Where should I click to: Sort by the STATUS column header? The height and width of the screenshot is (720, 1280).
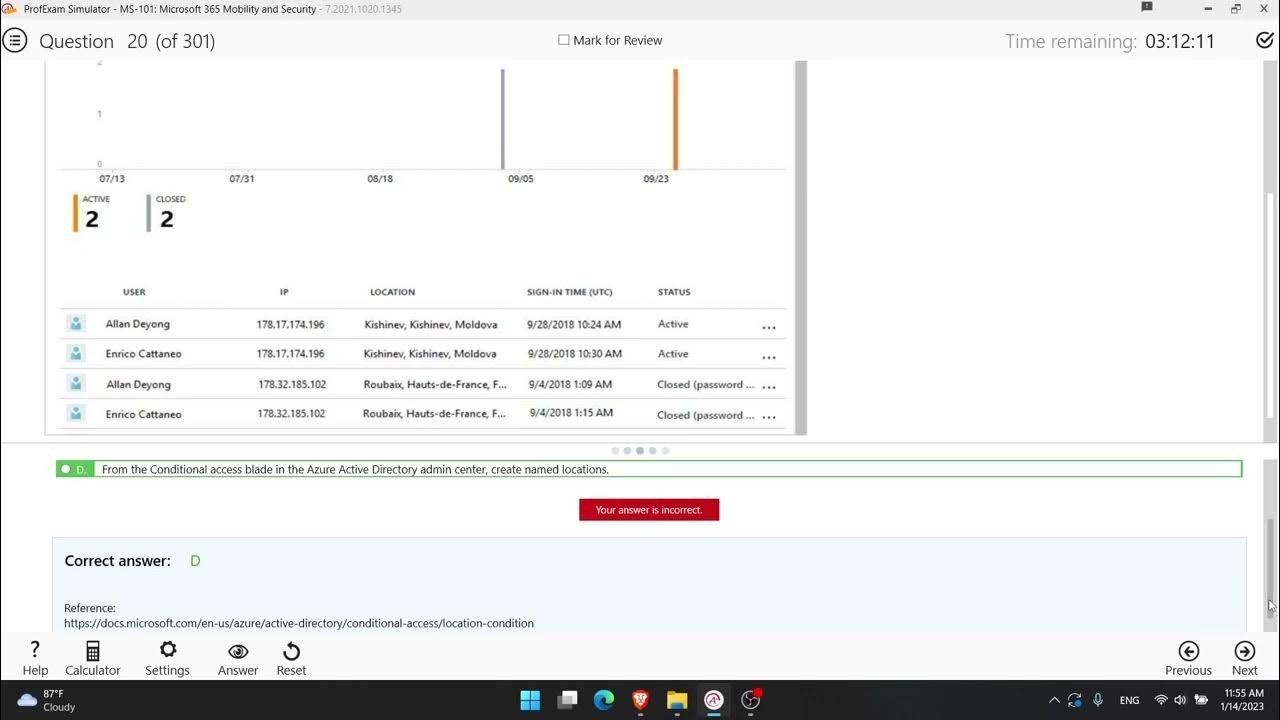[x=674, y=292]
